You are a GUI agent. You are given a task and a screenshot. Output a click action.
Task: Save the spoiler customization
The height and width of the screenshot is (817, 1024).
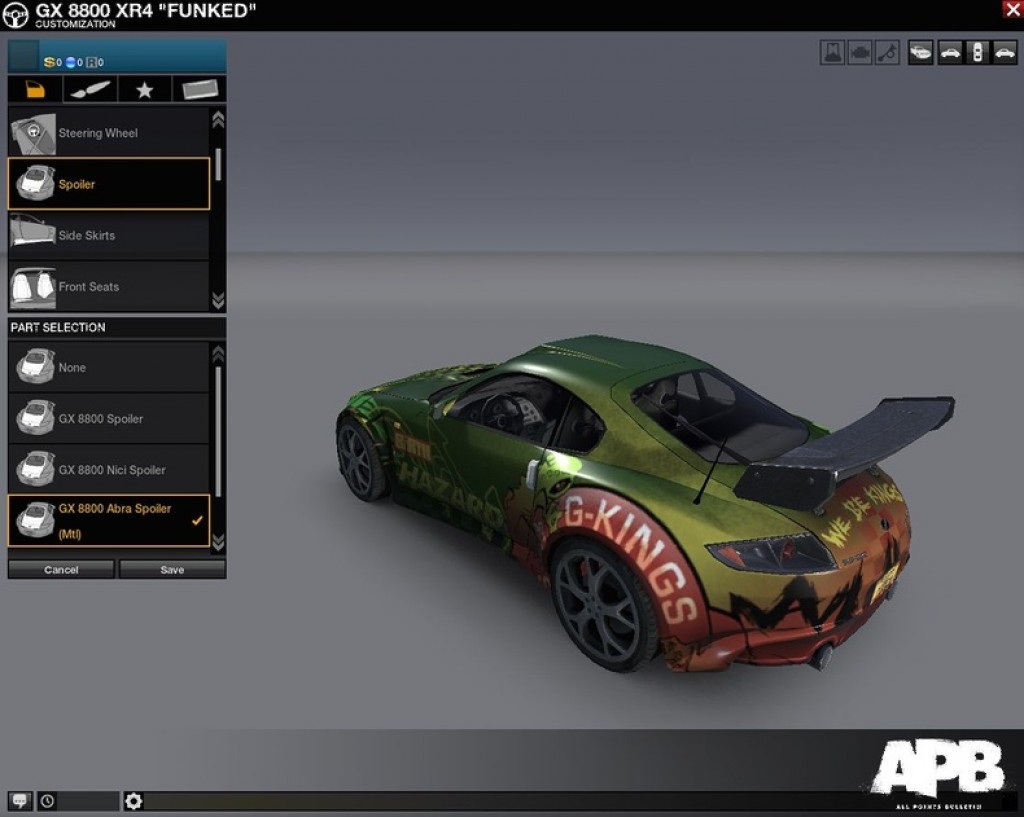click(x=172, y=570)
